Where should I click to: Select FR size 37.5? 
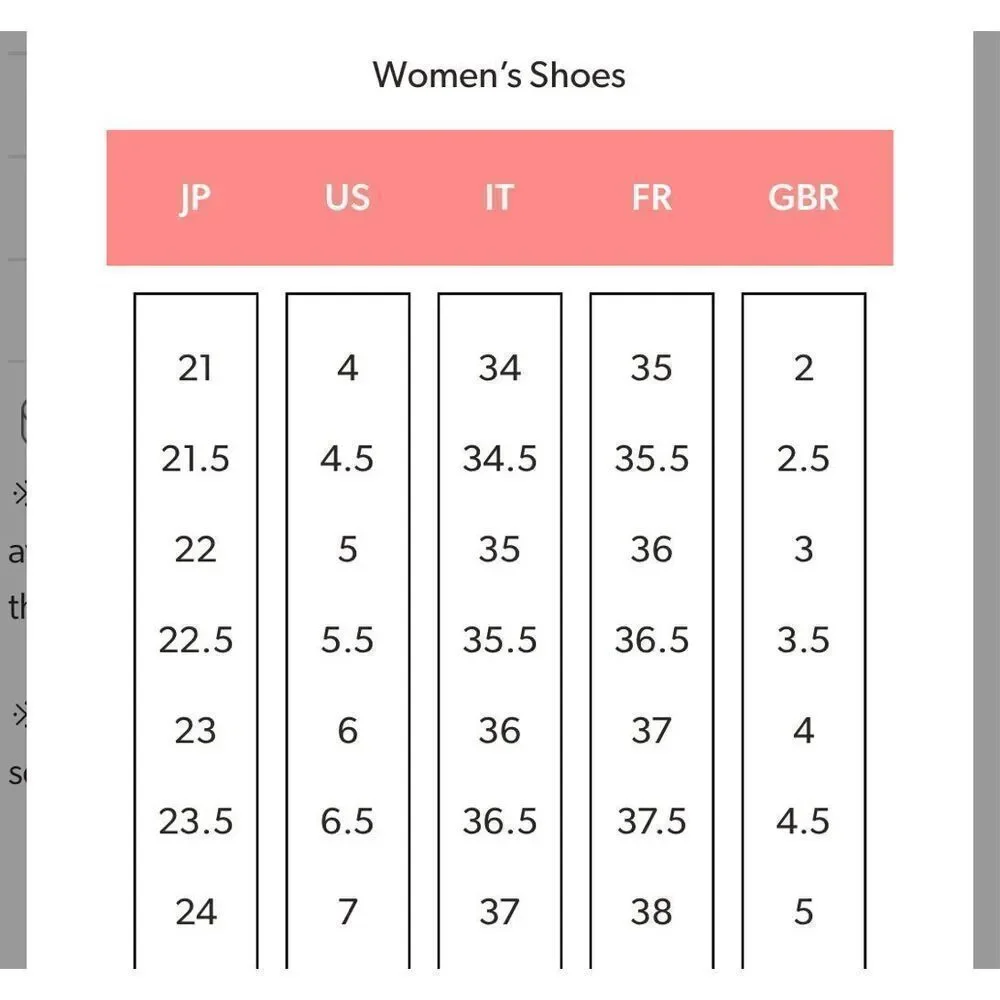pyautogui.click(x=652, y=821)
